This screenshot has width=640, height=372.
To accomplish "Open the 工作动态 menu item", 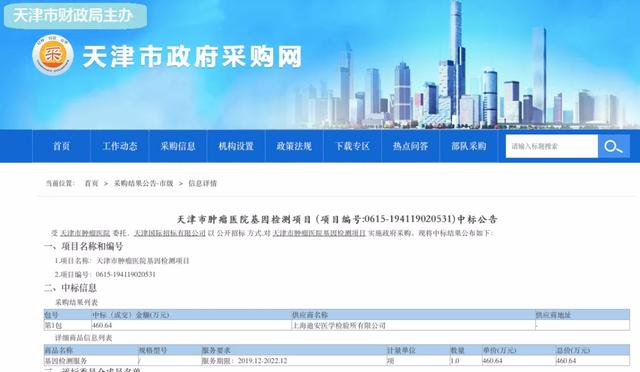I will pyautogui.click(x=120, y=146).
